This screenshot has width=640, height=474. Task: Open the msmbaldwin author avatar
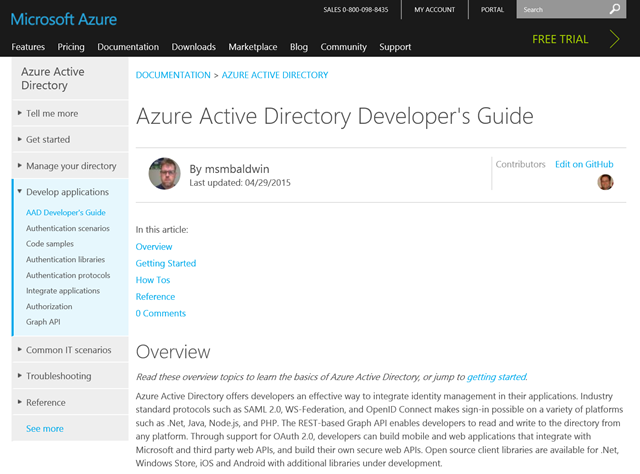tap(164, 174)
